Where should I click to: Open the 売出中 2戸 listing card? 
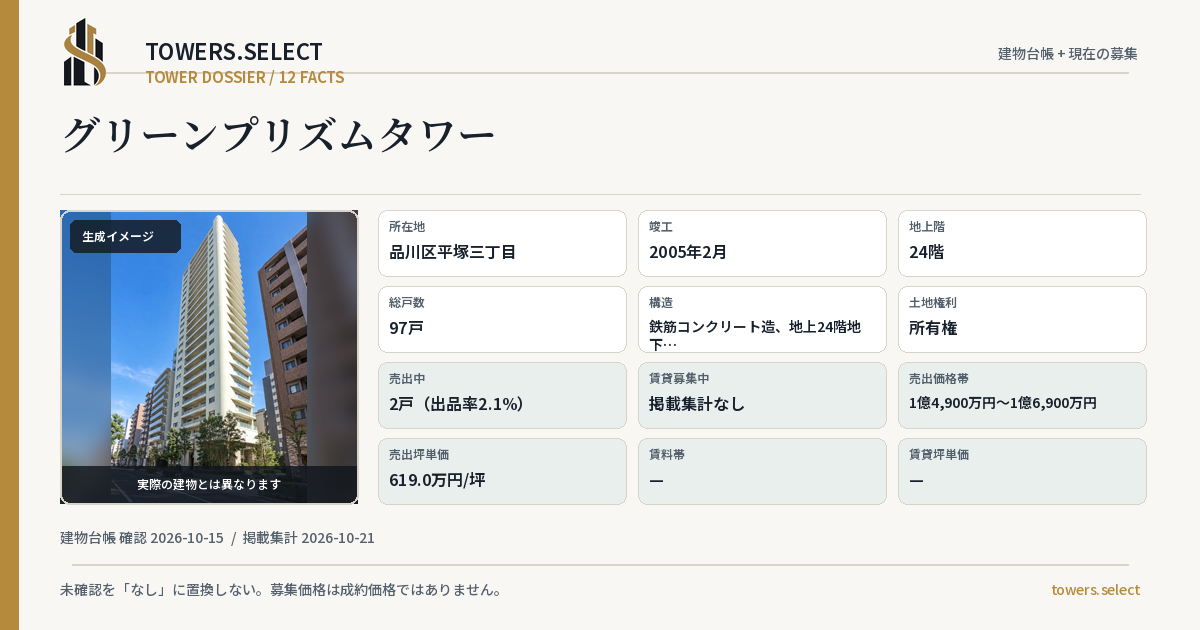click(502, 395)
